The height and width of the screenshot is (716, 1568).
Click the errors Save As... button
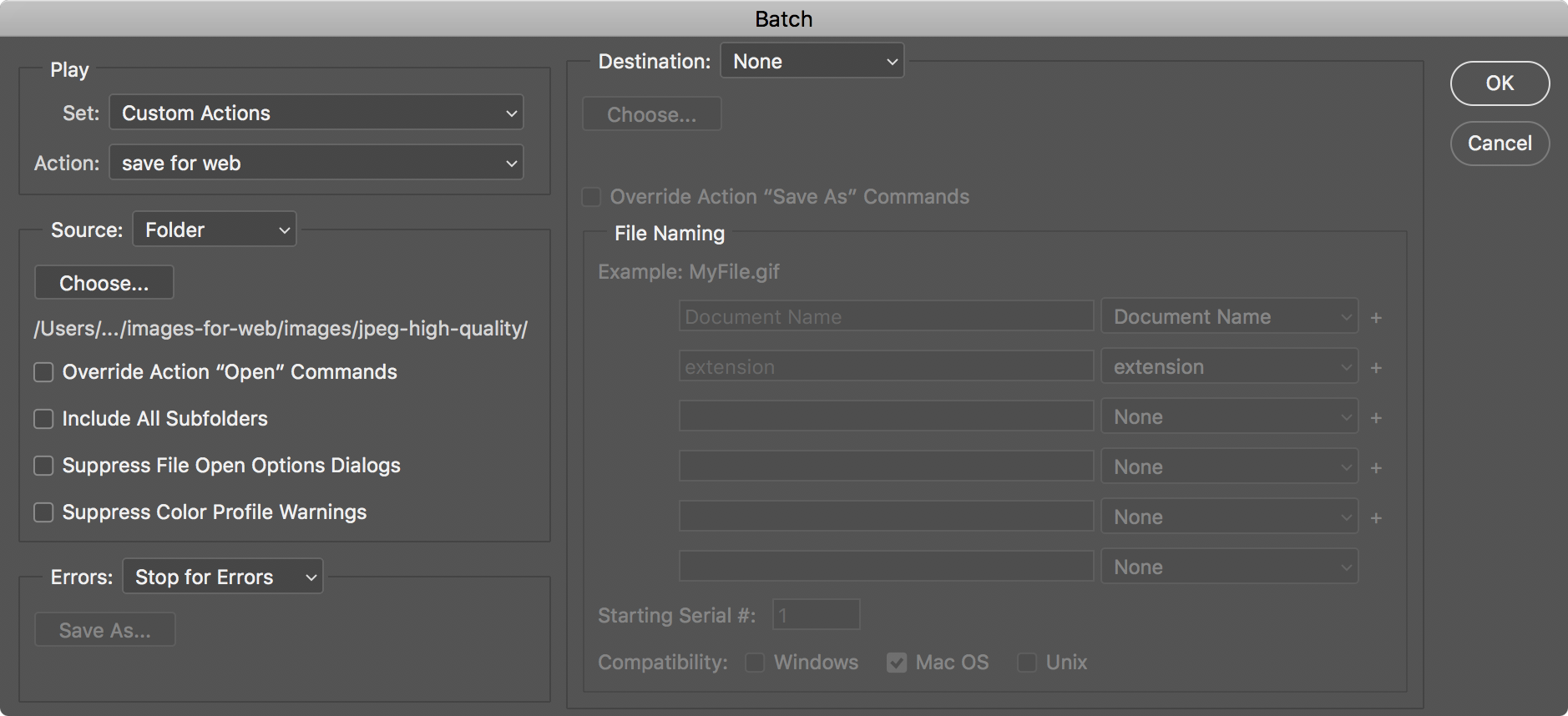105,630
